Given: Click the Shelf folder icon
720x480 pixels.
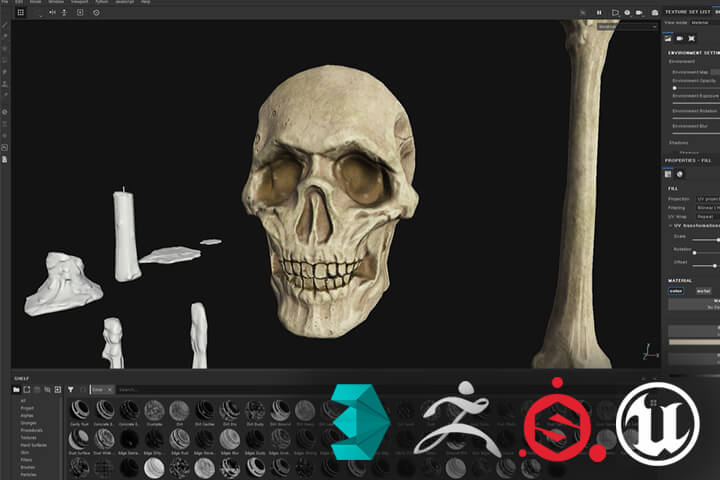Looking at the screenshot, I should point(17,390).
